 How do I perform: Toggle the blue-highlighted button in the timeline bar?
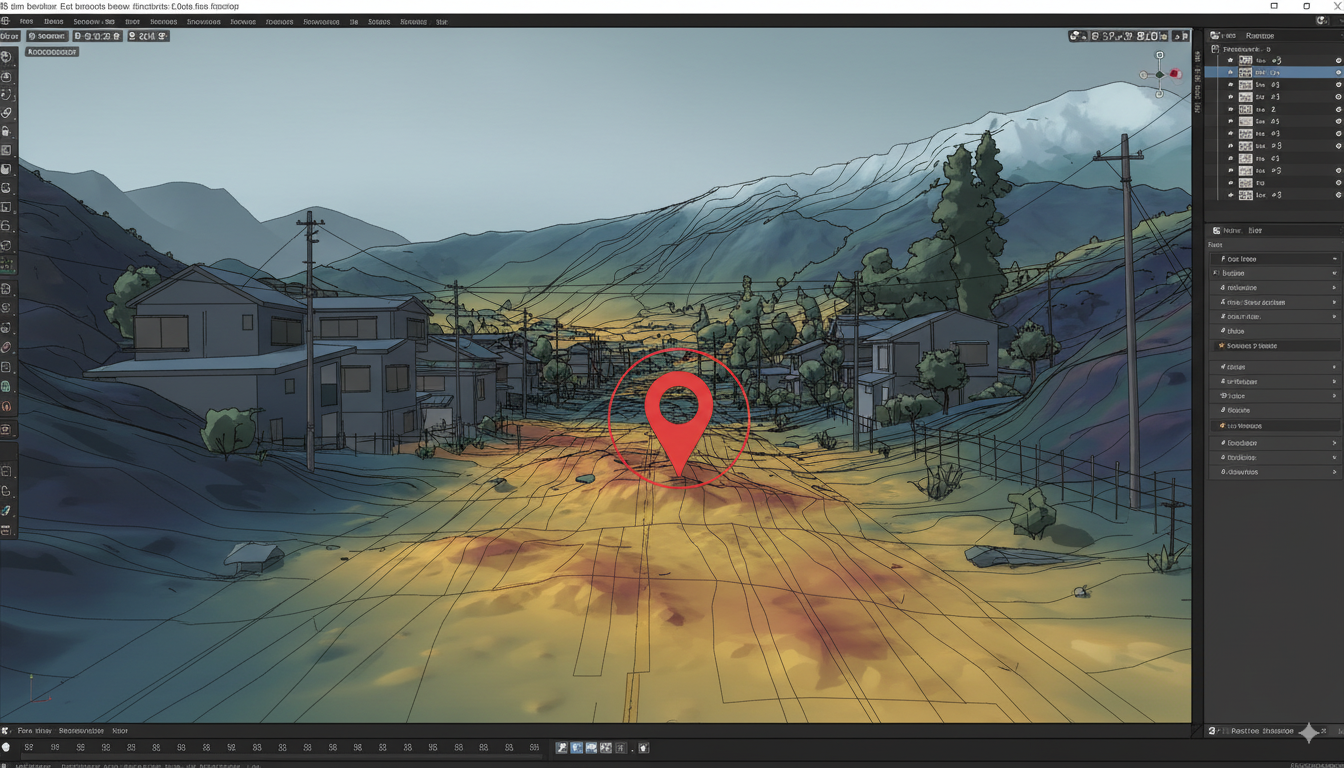tap(576, 748)
